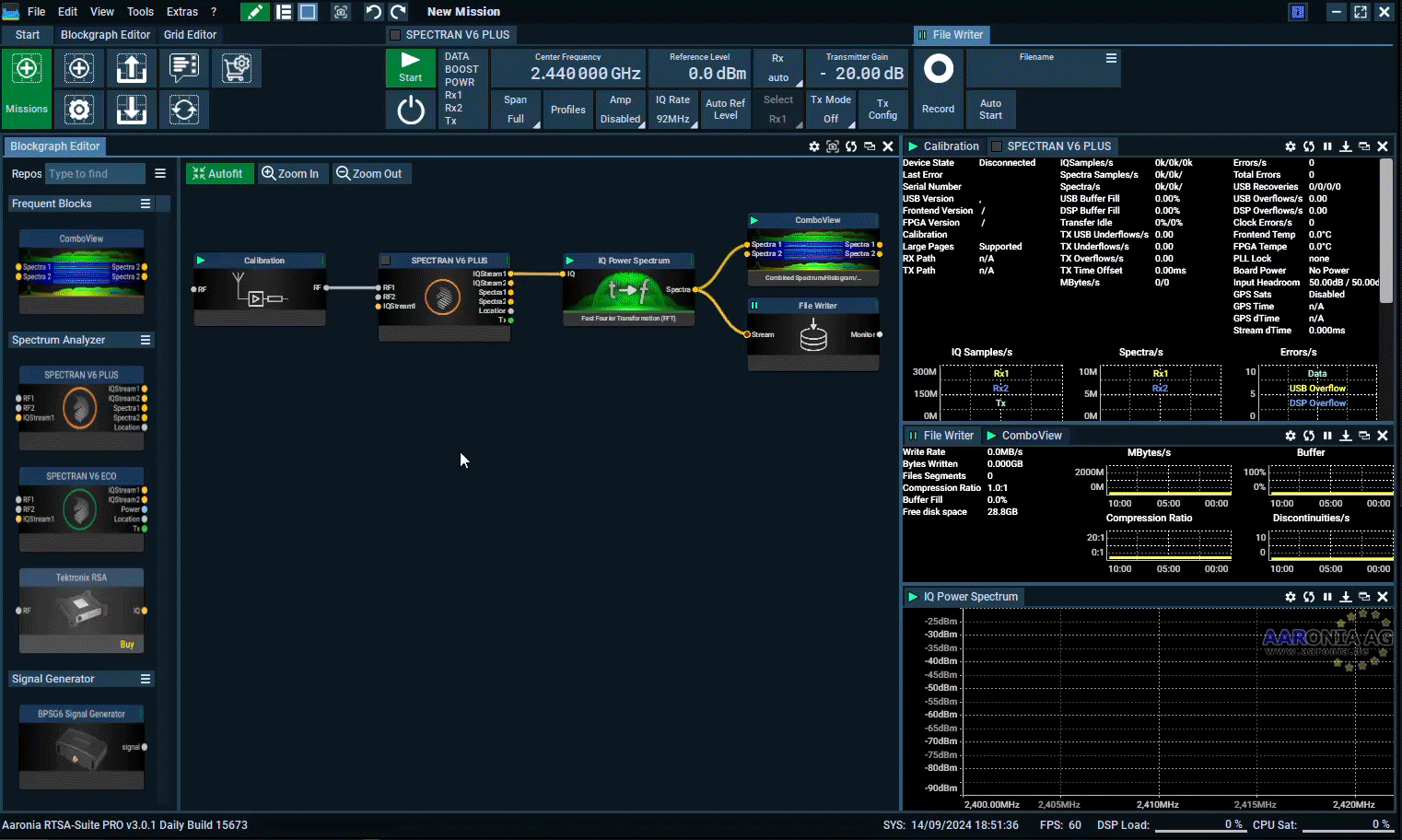Image resolution: width=1402 pixels, height=840 pixels.
Task: Switch to the Grid Editor tab
Action: click(x=190, y=35)
